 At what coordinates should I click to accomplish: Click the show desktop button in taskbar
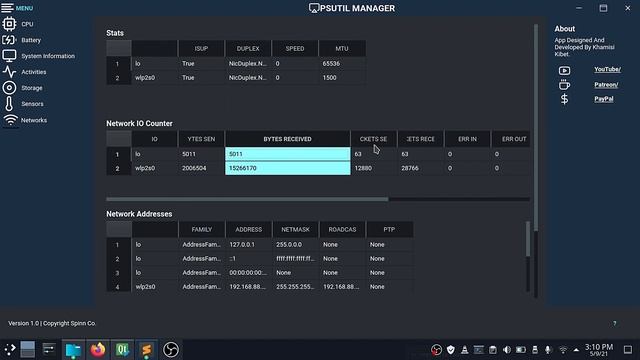[x=628, y=350]
